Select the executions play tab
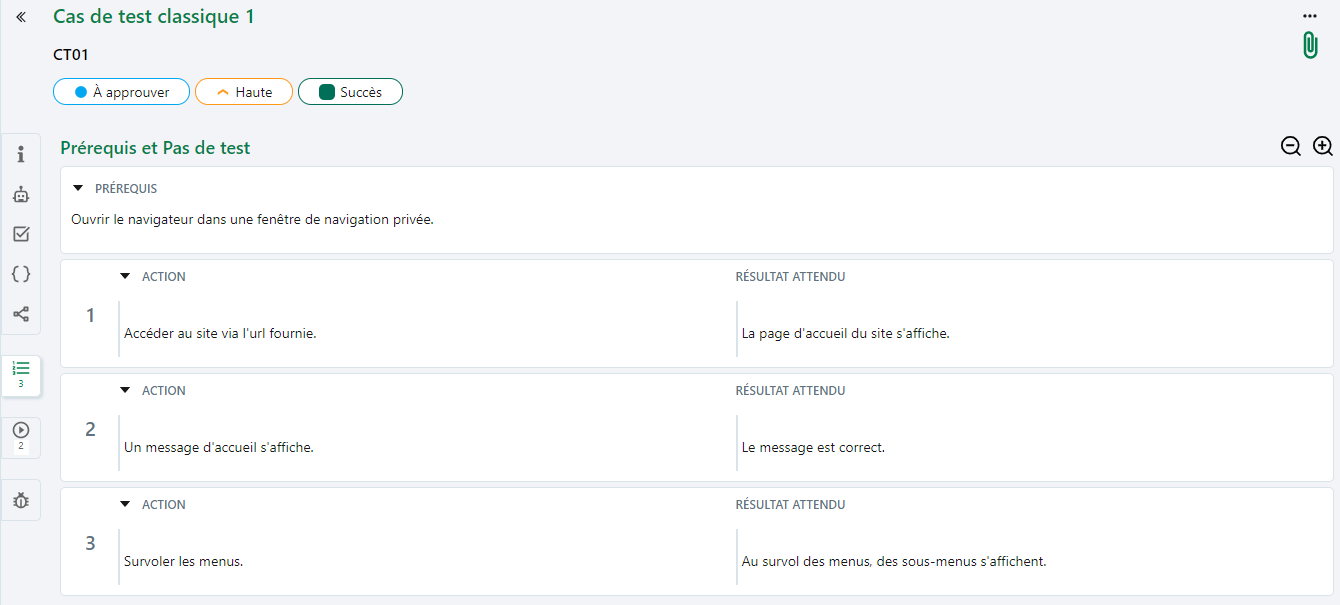1340x605 pixels. click(x=21, y=436)
